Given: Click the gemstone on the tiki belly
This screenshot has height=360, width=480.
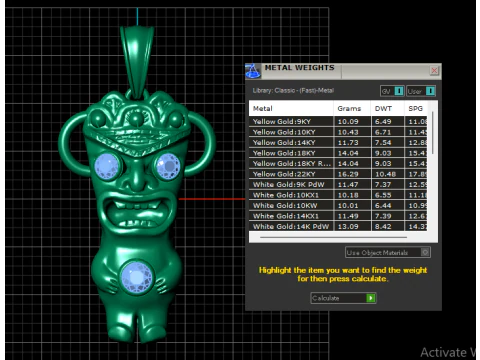Looking at the screenshot, I should [x=137, y=277].
